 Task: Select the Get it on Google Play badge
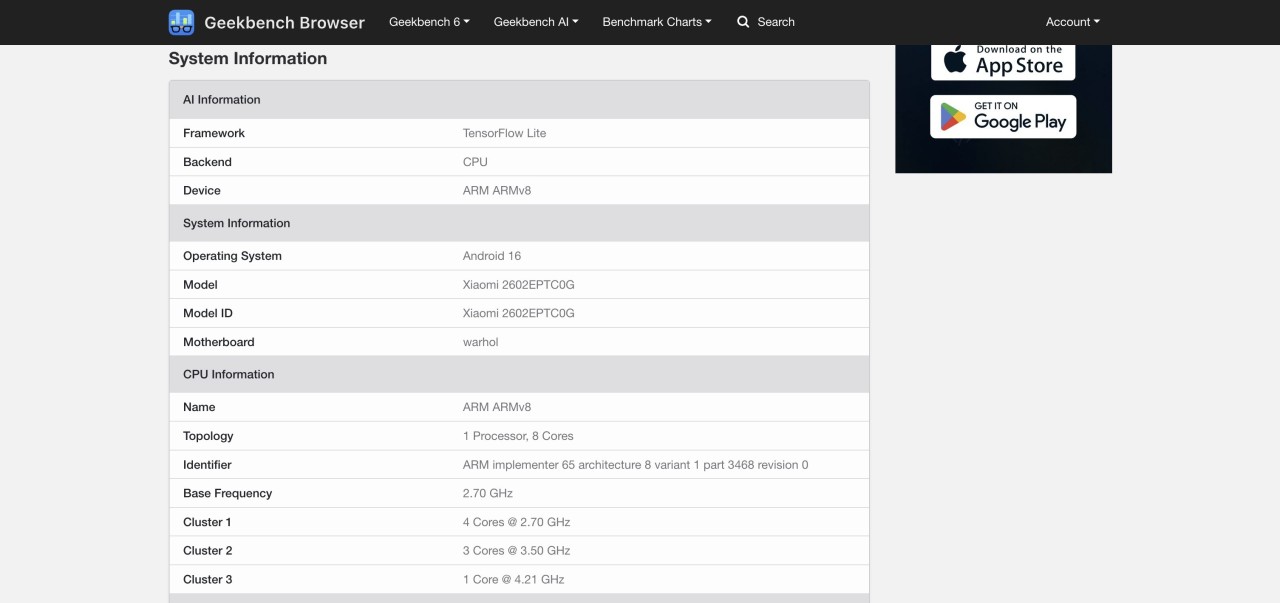pos(1003,116)
